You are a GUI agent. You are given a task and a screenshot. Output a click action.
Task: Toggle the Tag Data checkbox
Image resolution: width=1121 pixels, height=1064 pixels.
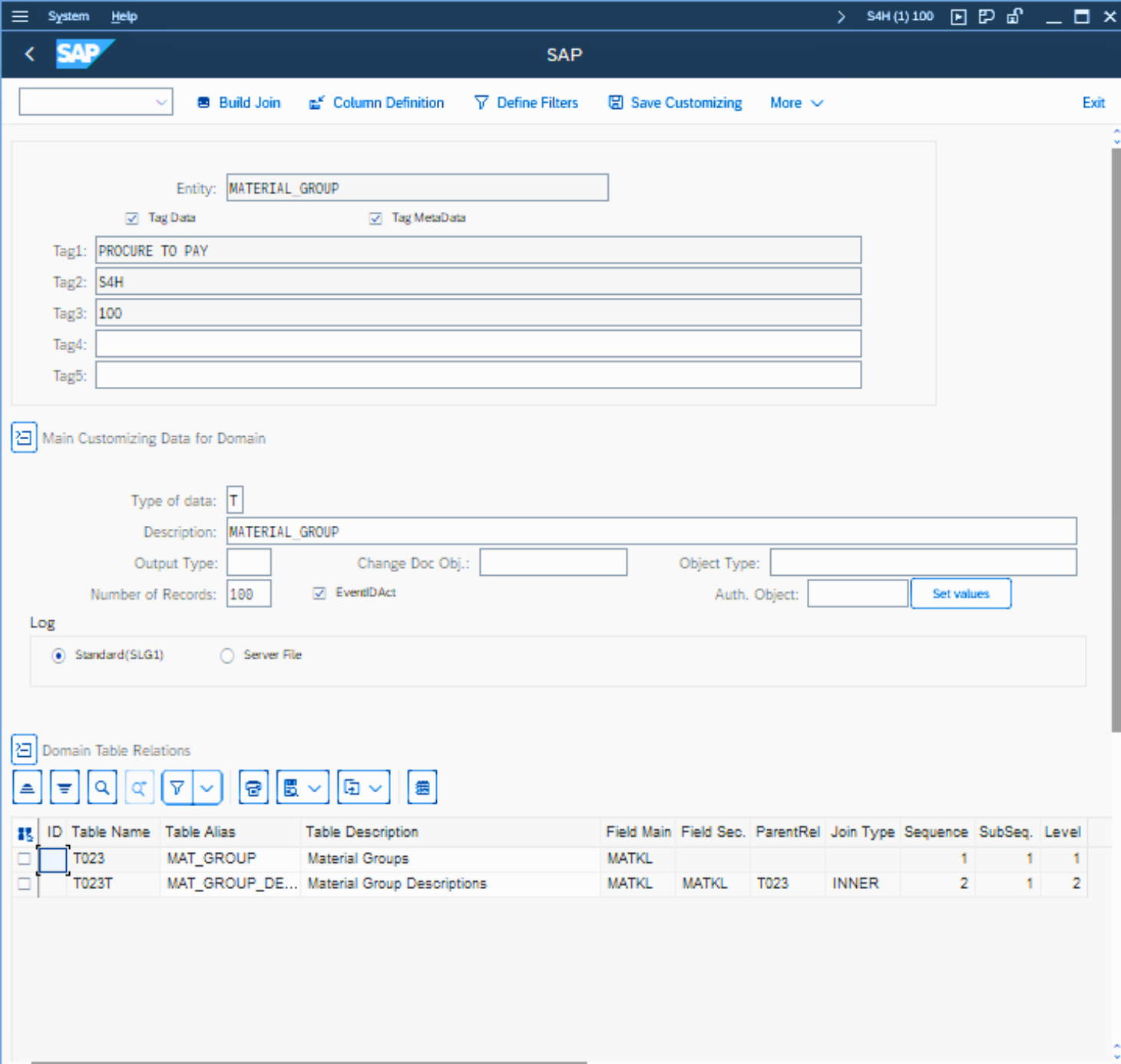pos(132,218)
